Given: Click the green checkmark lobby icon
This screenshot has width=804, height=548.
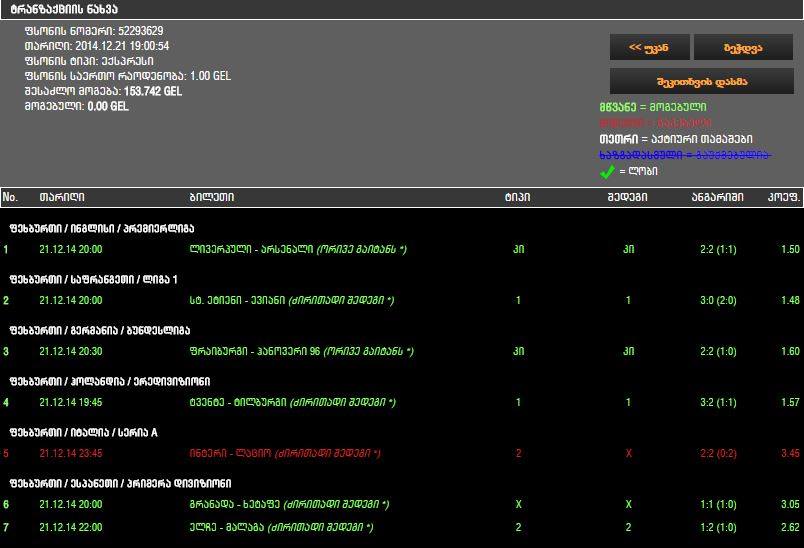Looking at the screenshot, I should pos(607,172).
